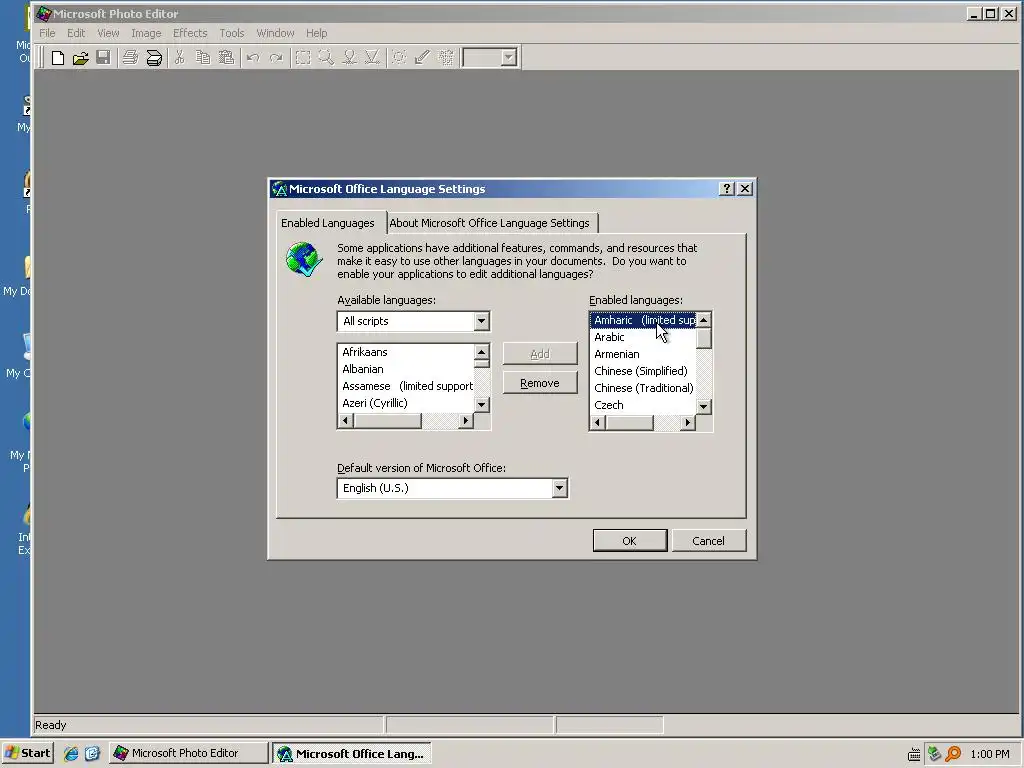Select Albanian in available languages list

tap(406, 369)
